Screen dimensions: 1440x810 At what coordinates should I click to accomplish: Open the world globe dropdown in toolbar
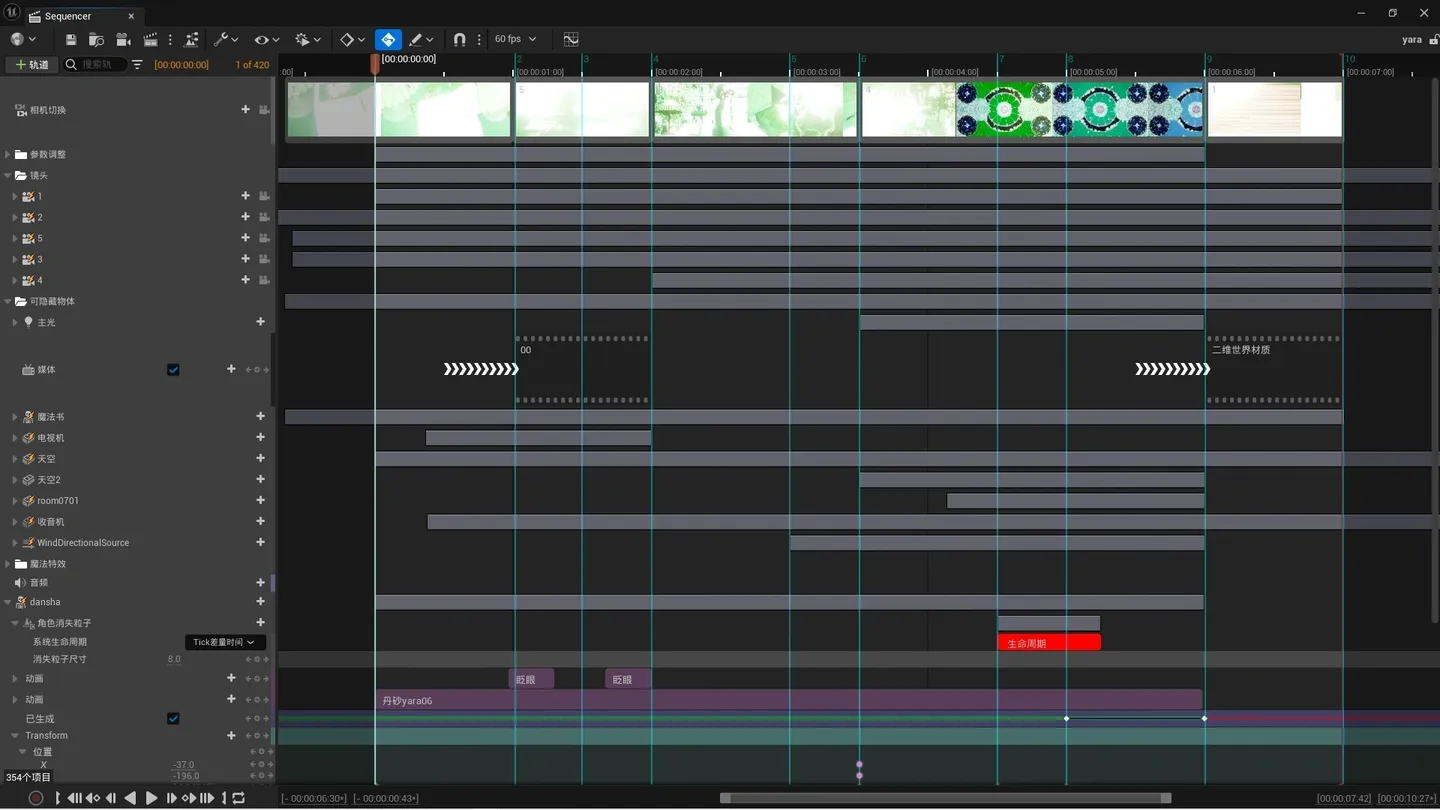[x=22, y=40]
